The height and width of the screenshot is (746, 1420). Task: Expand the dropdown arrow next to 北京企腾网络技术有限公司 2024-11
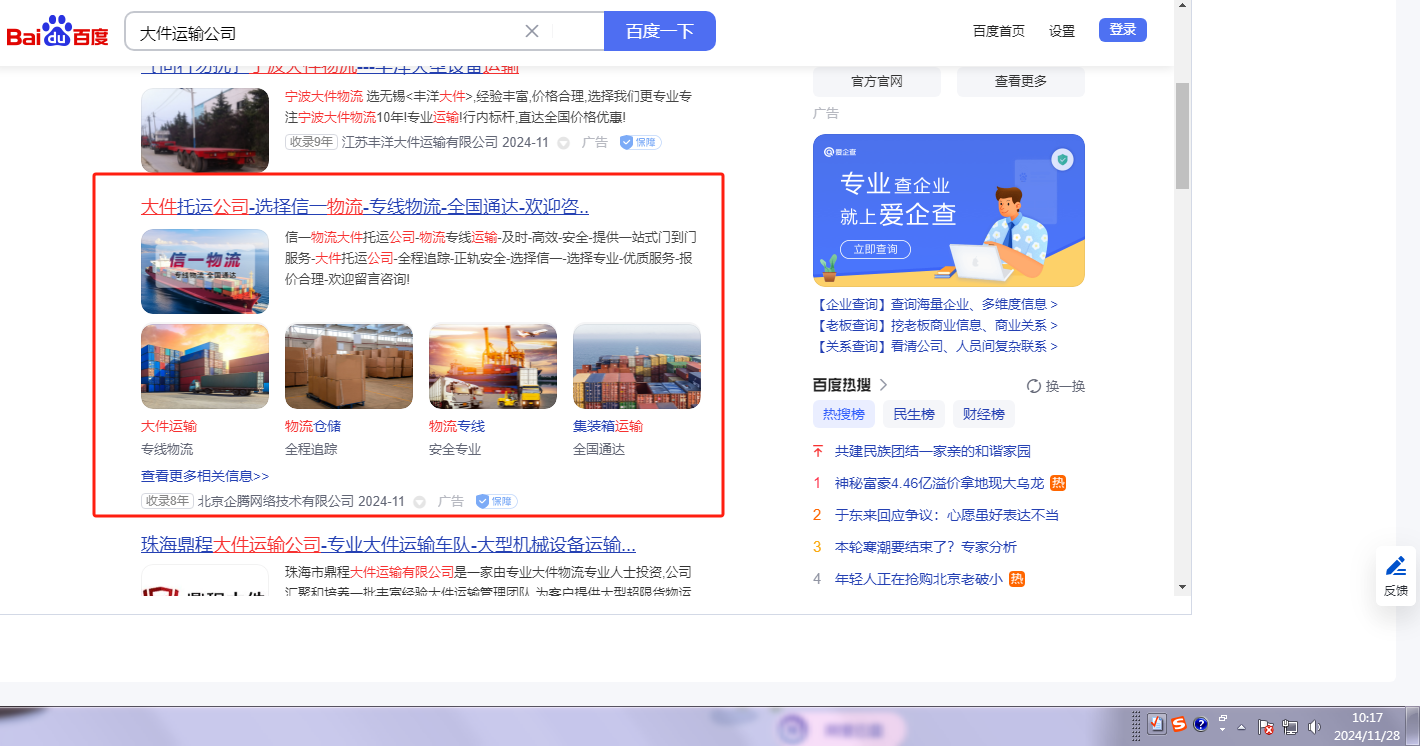point(419,502)
